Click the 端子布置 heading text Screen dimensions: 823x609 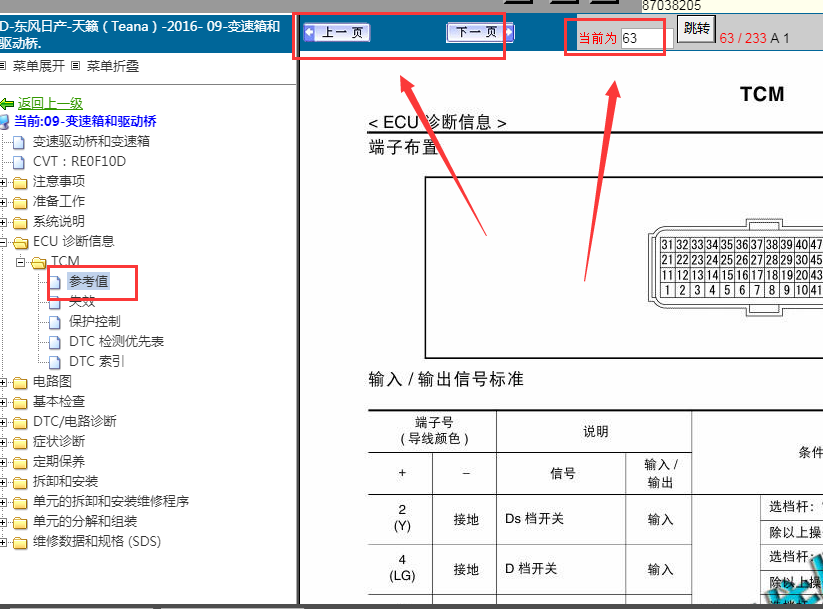coord(403,147)
